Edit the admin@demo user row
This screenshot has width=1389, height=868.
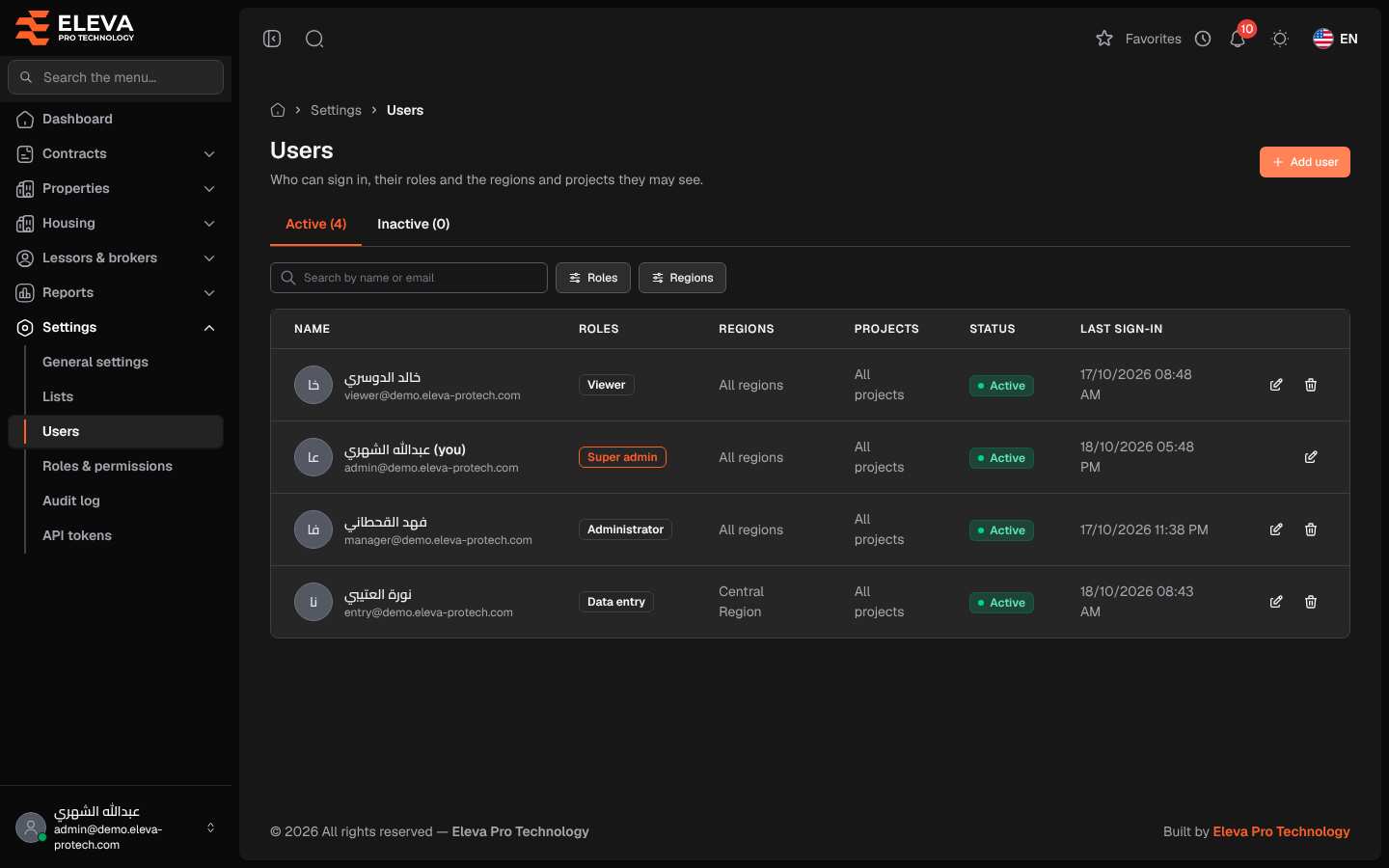tap(1311, 457)
